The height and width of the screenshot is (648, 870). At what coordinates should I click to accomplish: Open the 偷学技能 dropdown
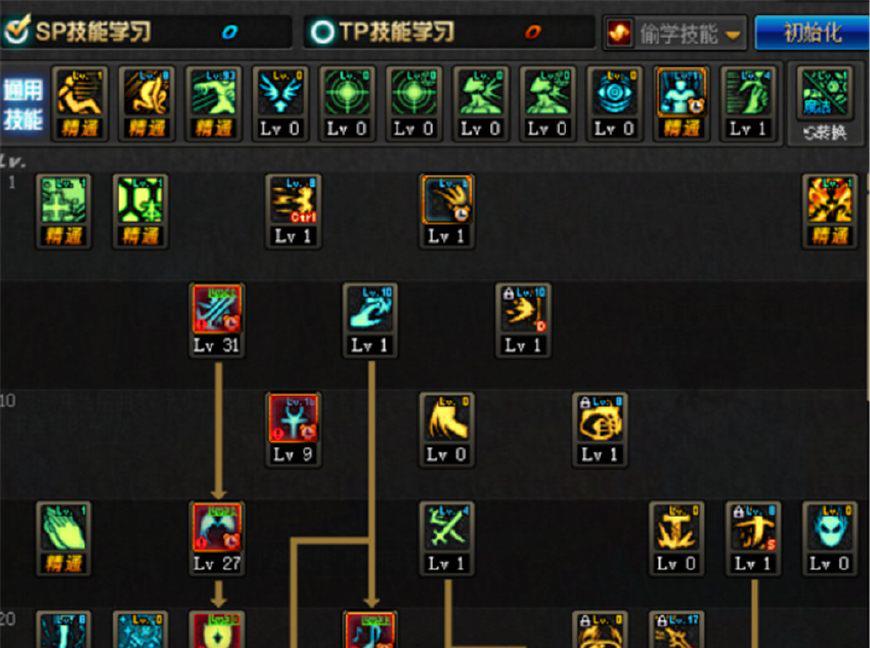pyautogui.click(x=675, y=33)
